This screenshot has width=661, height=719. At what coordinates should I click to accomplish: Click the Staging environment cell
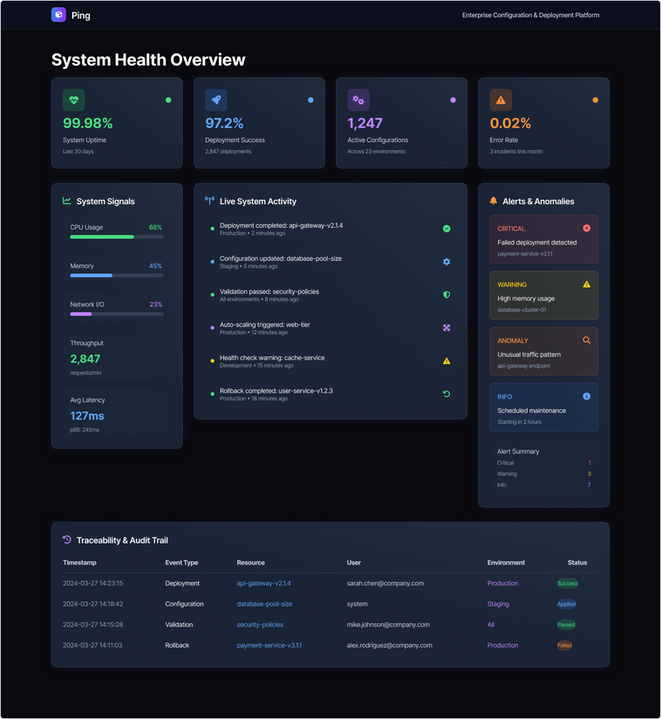[x=498, y=604]
